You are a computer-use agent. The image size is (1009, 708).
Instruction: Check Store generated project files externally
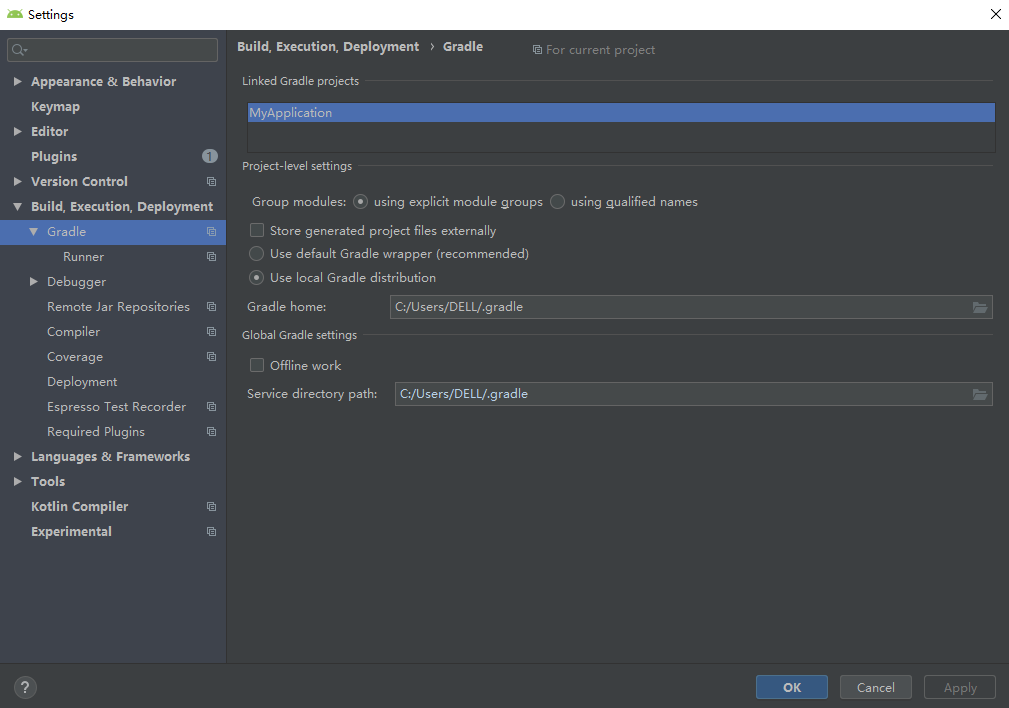pos(256,229)
